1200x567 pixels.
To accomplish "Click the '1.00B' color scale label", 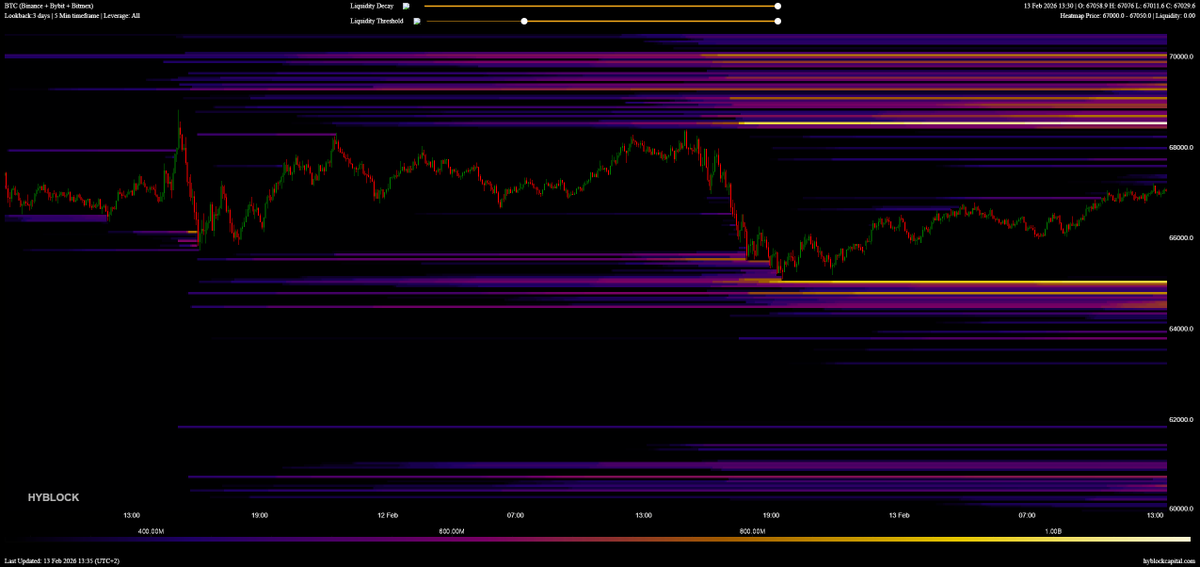I will click(1054, 531).
